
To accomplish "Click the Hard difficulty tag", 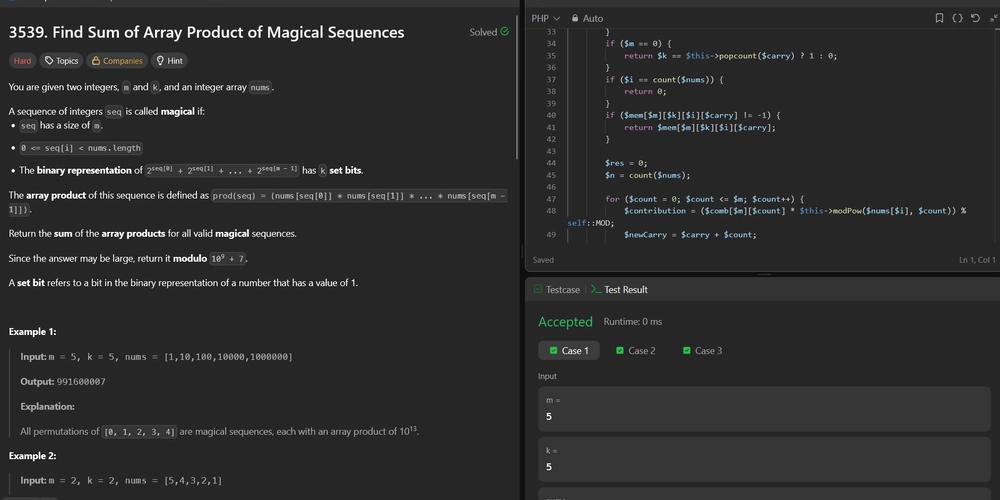I will [22, 61].
